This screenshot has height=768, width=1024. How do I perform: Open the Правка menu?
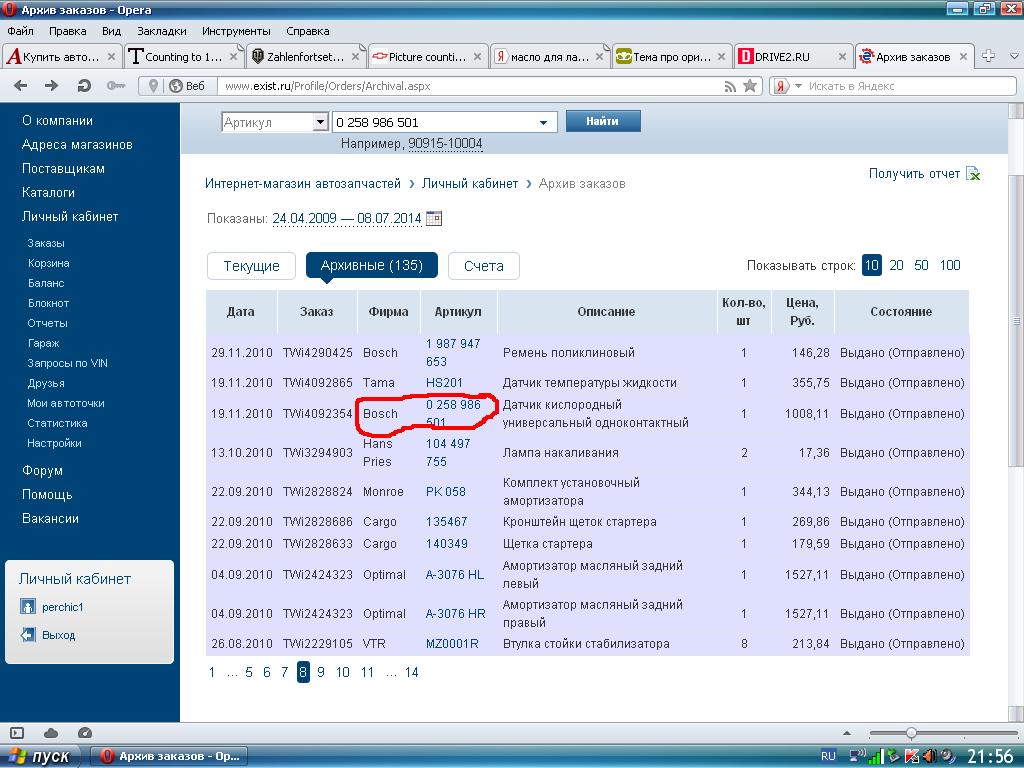click(x=67, y=31)
